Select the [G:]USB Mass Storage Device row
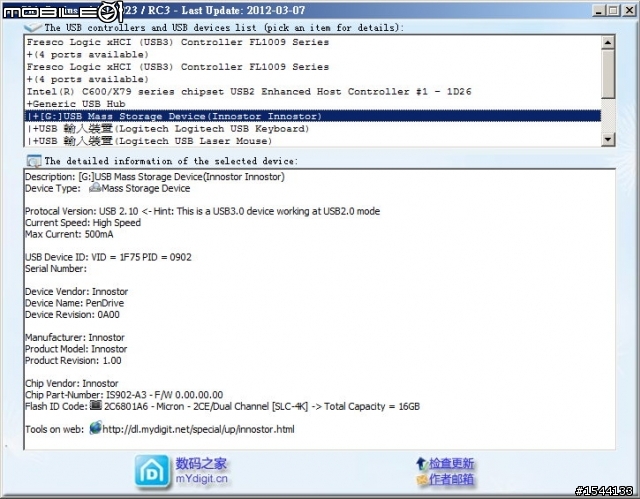 (313, 116)
